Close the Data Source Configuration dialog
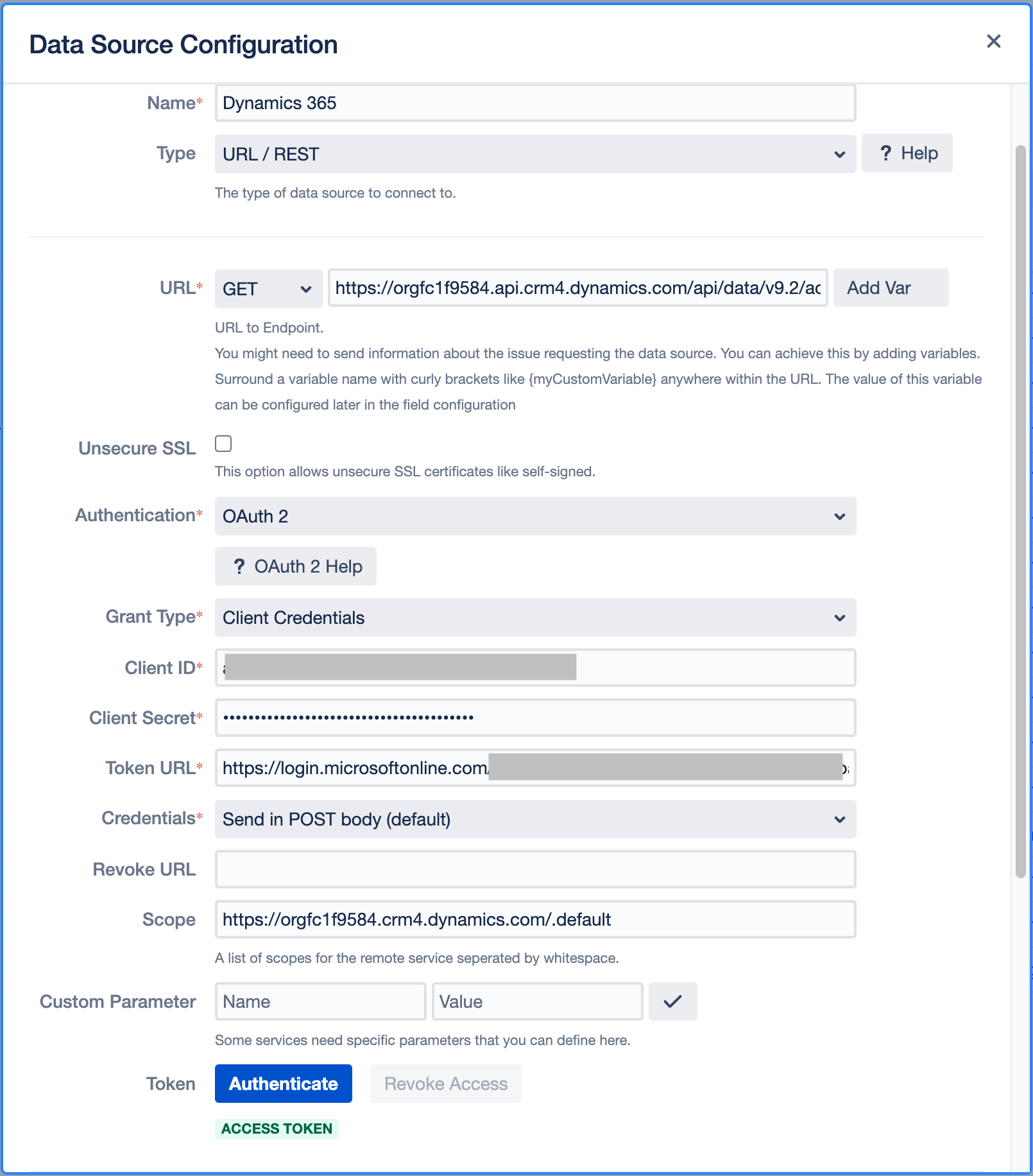1033x1176 pixels. [993, 42]
